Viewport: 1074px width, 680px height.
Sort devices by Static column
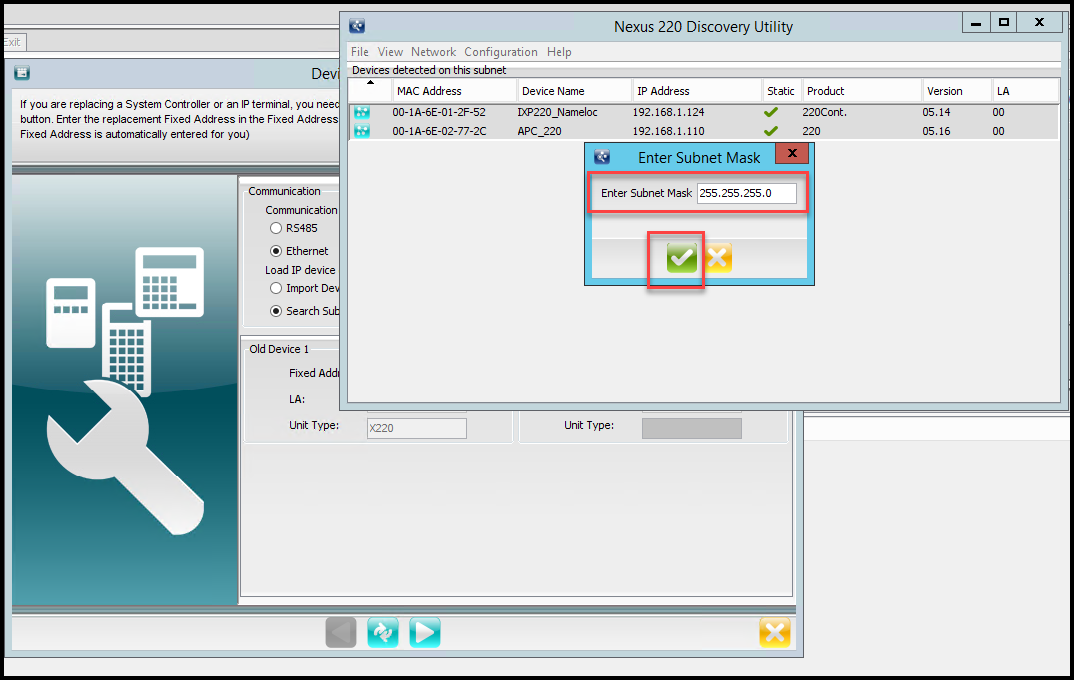(x=782, y=91)
